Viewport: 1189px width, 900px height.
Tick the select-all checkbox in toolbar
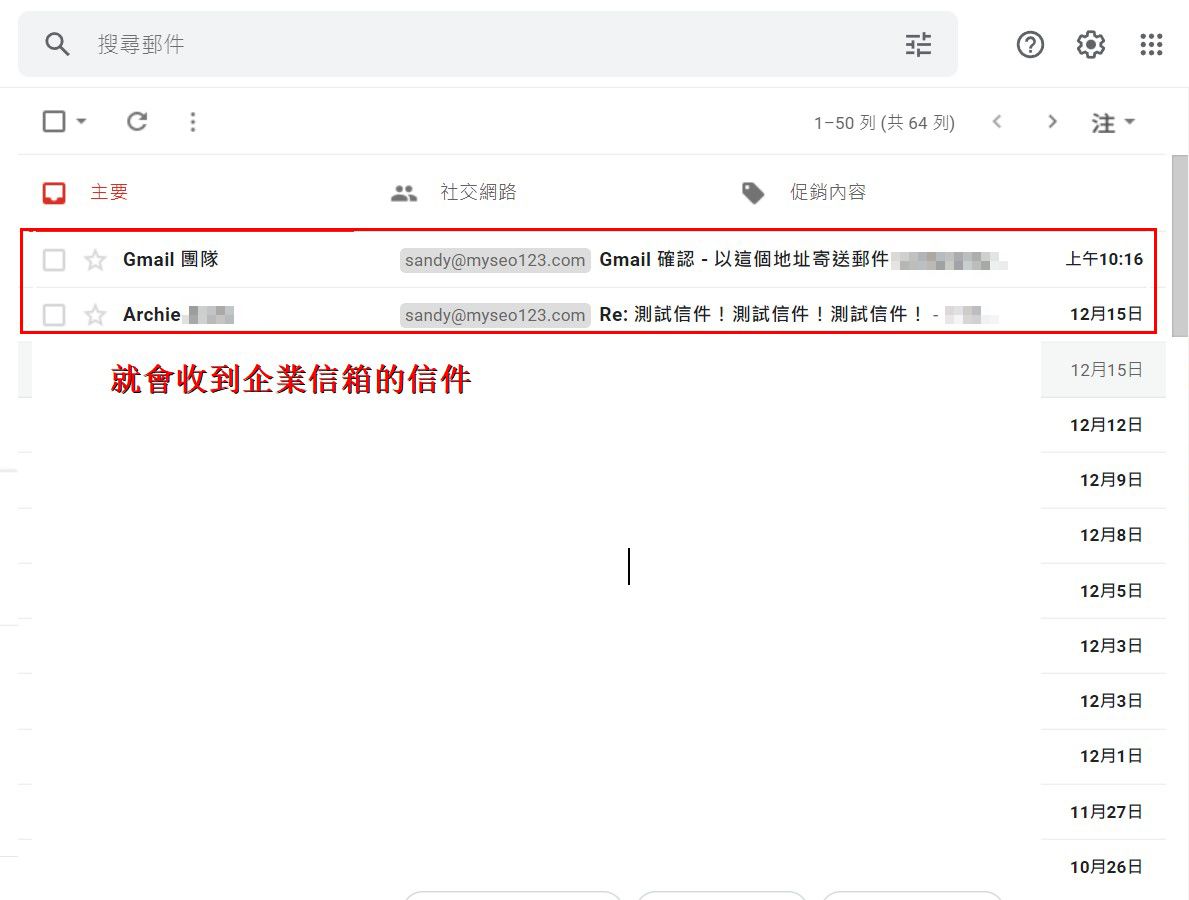tap(54, 122)
